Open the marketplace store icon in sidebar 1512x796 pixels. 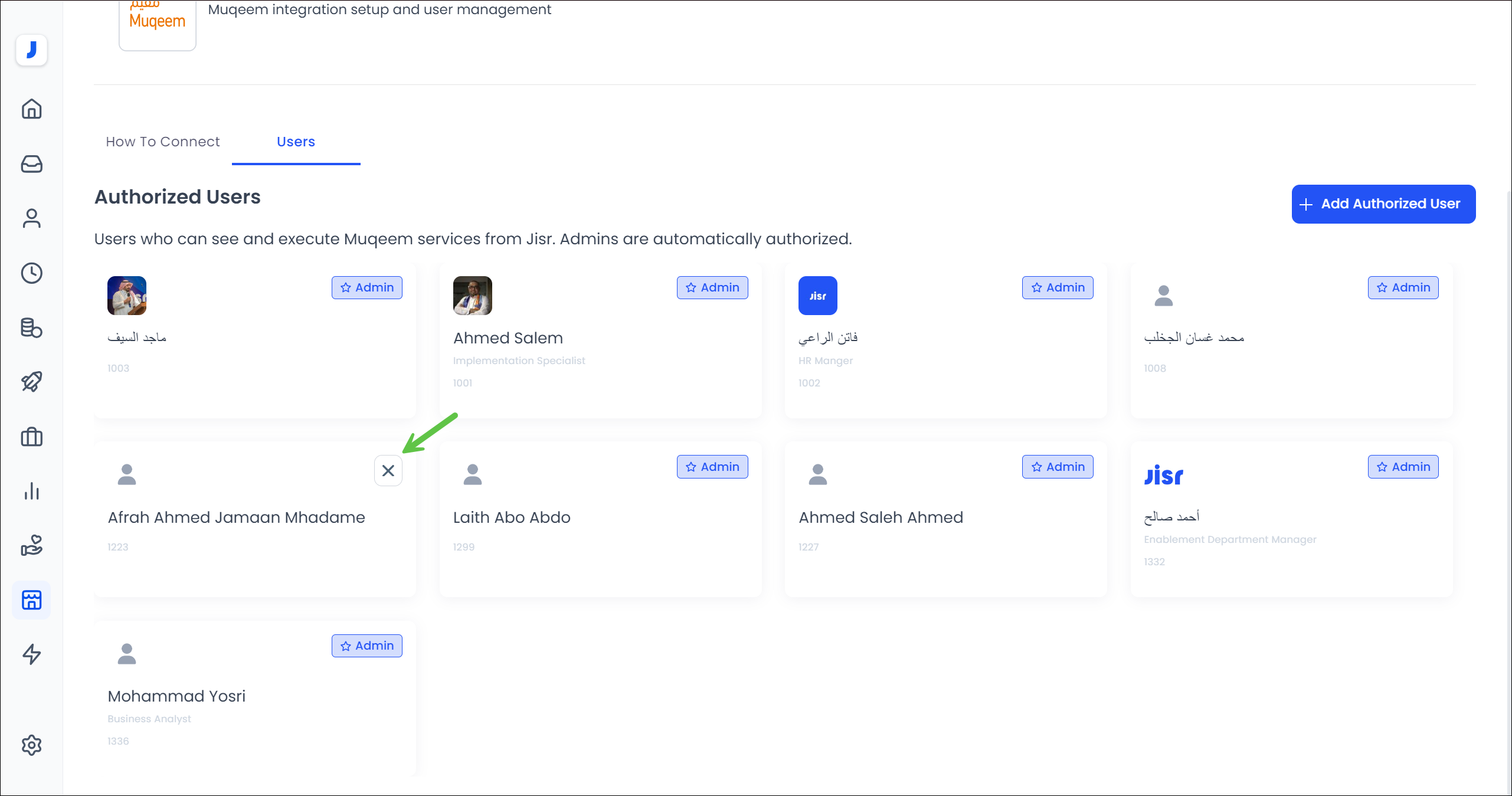point(31,600)
